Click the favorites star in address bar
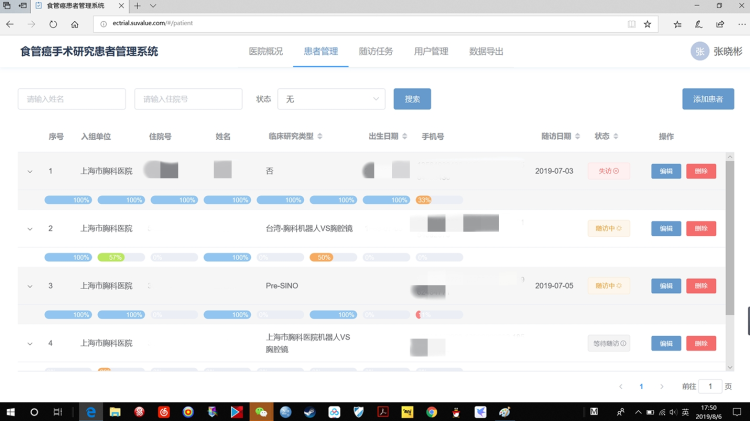This screenshot has width=750, height=421. (x=647, y=23)
